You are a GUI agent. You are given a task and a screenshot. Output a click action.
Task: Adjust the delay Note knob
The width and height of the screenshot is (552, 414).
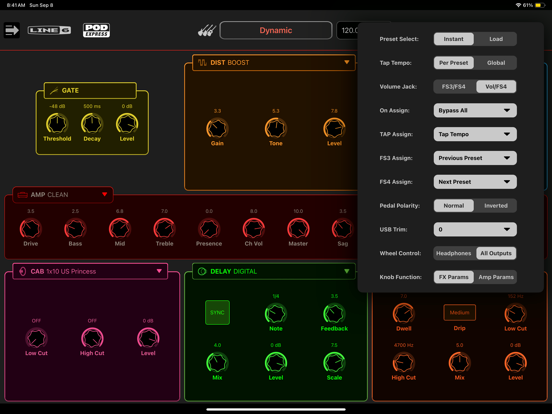(x=276, y=314)
